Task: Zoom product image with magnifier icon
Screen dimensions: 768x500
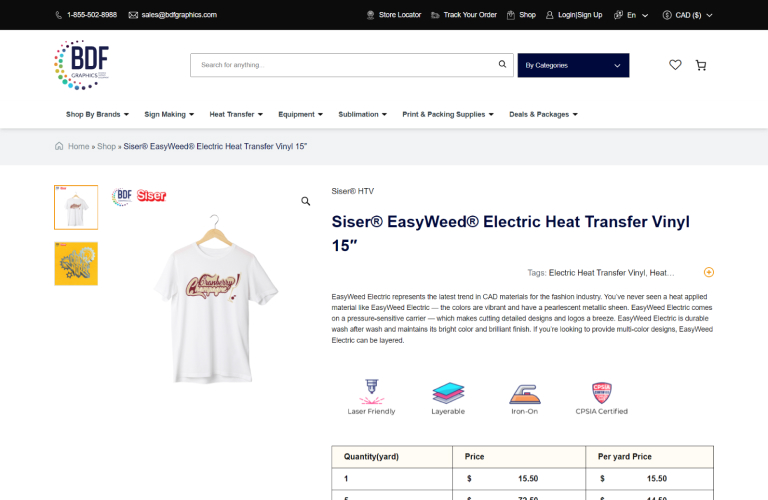Action: pyautogui.click(x=306, y=201)
